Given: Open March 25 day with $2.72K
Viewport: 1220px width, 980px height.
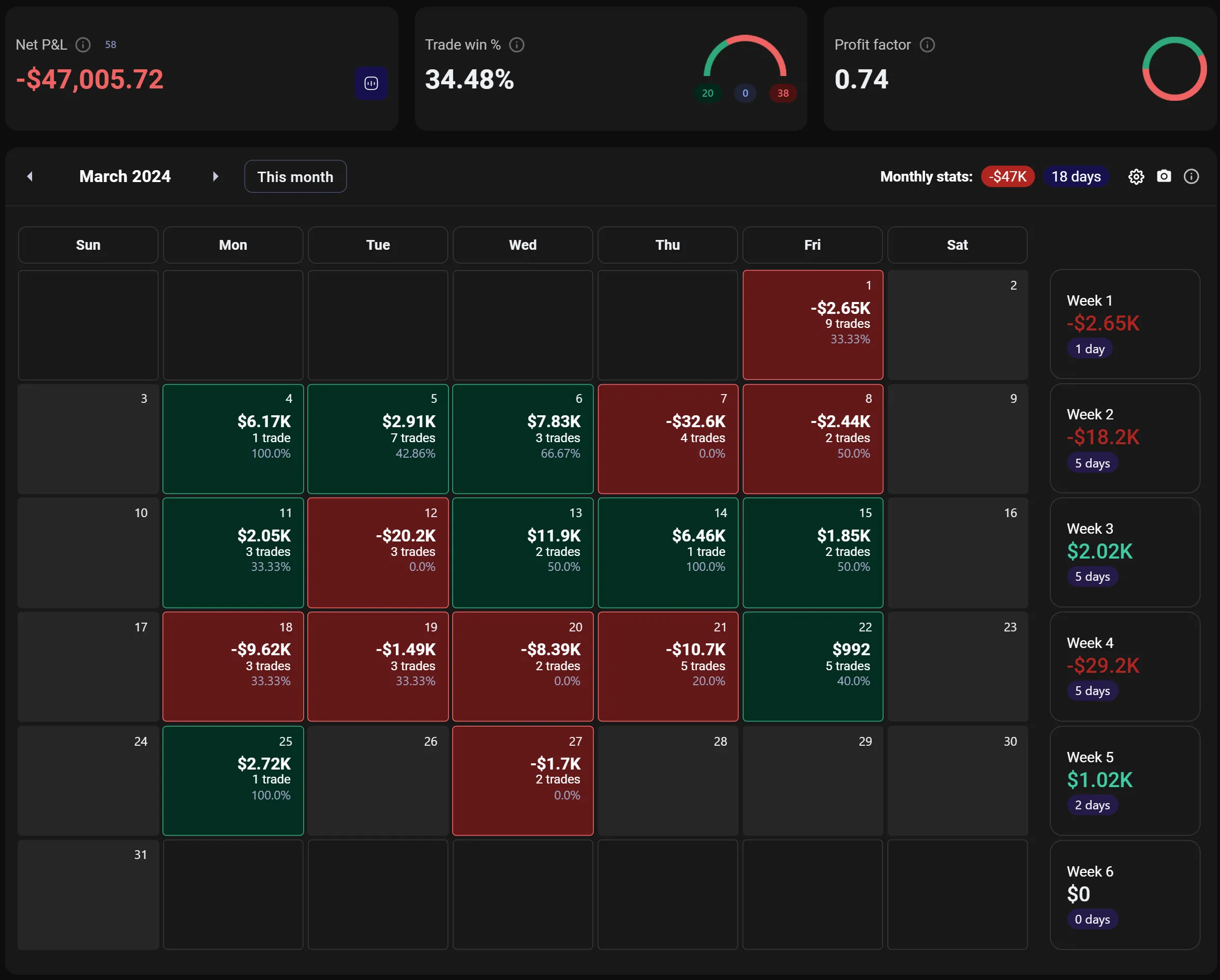Looking at the screenshot, I should click(233, 780).
